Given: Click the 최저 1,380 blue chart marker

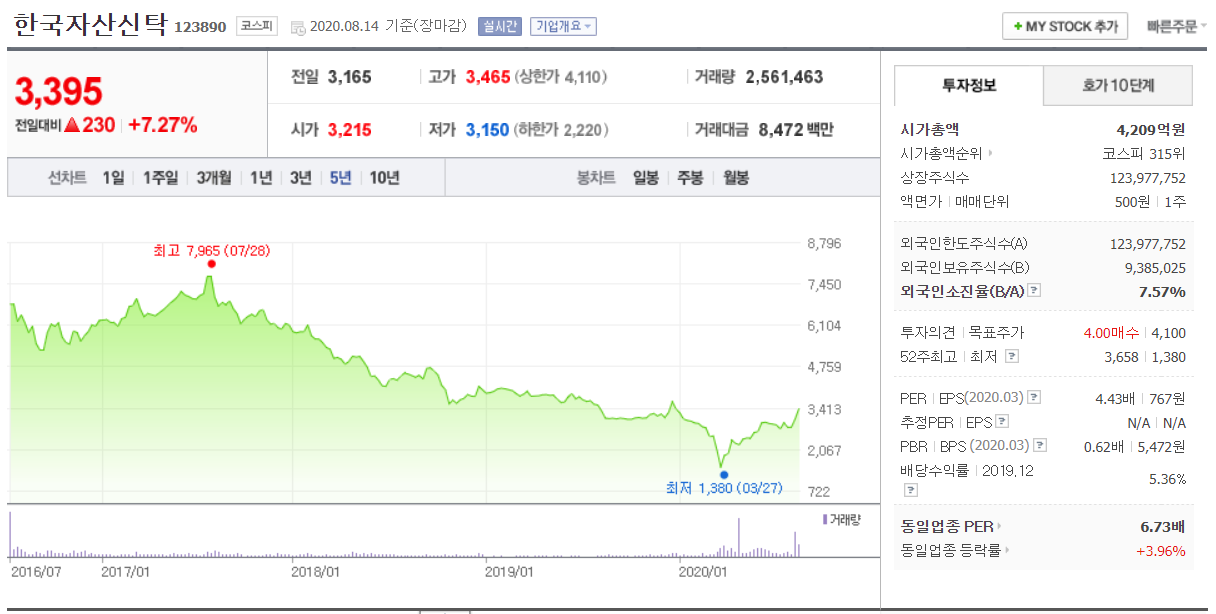Looking at the screenshot, I should (x=723, y=475).
